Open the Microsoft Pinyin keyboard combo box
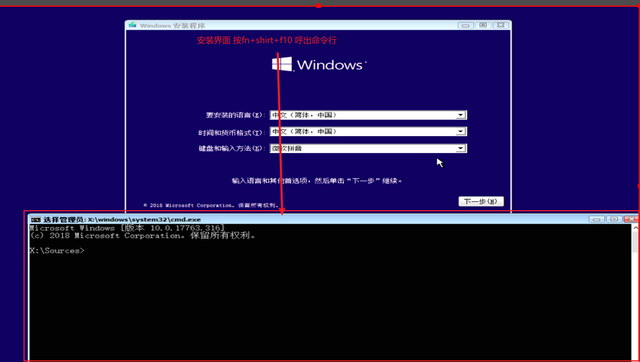Viewport: 640px width, 362px height. pyautogui.click(x=368, y=148)
